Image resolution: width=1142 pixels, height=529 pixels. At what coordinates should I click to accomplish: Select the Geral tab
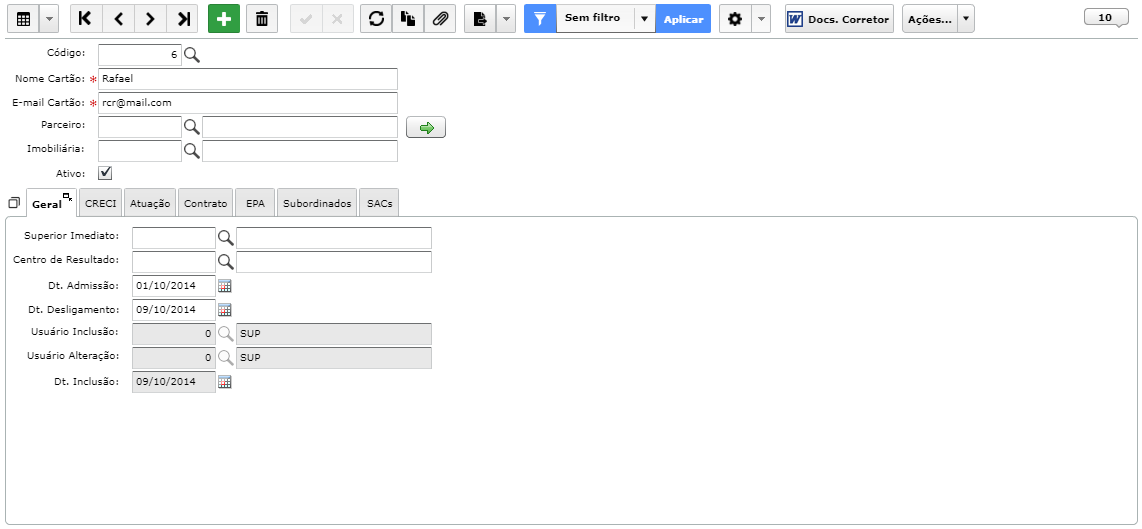point(47,204)
